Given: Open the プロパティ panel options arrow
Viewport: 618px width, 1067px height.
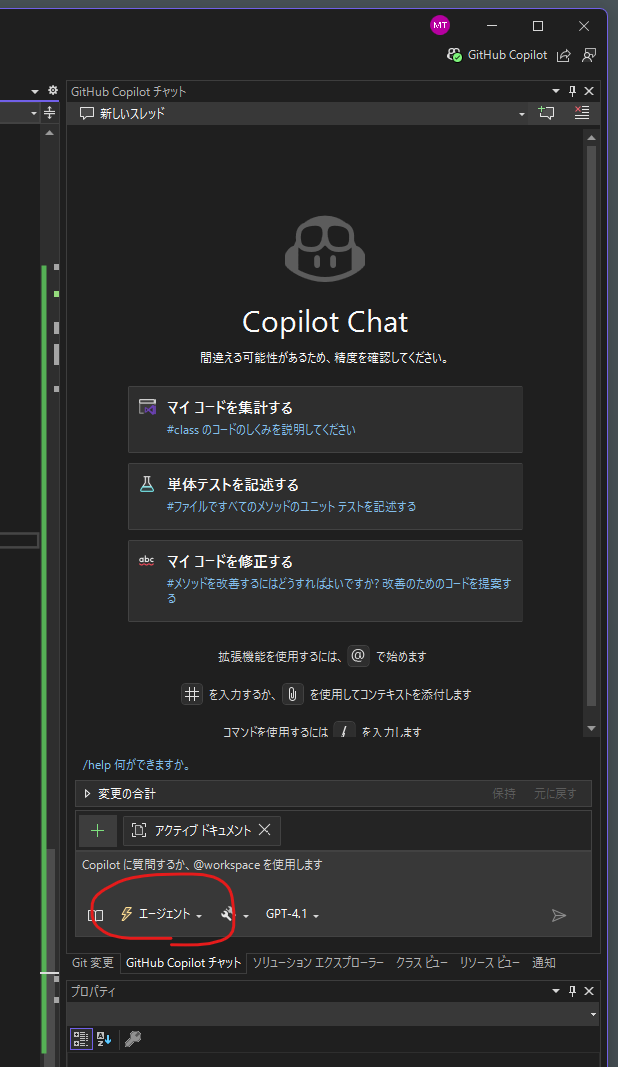Looking at the screenshot, I should [555, 991].
